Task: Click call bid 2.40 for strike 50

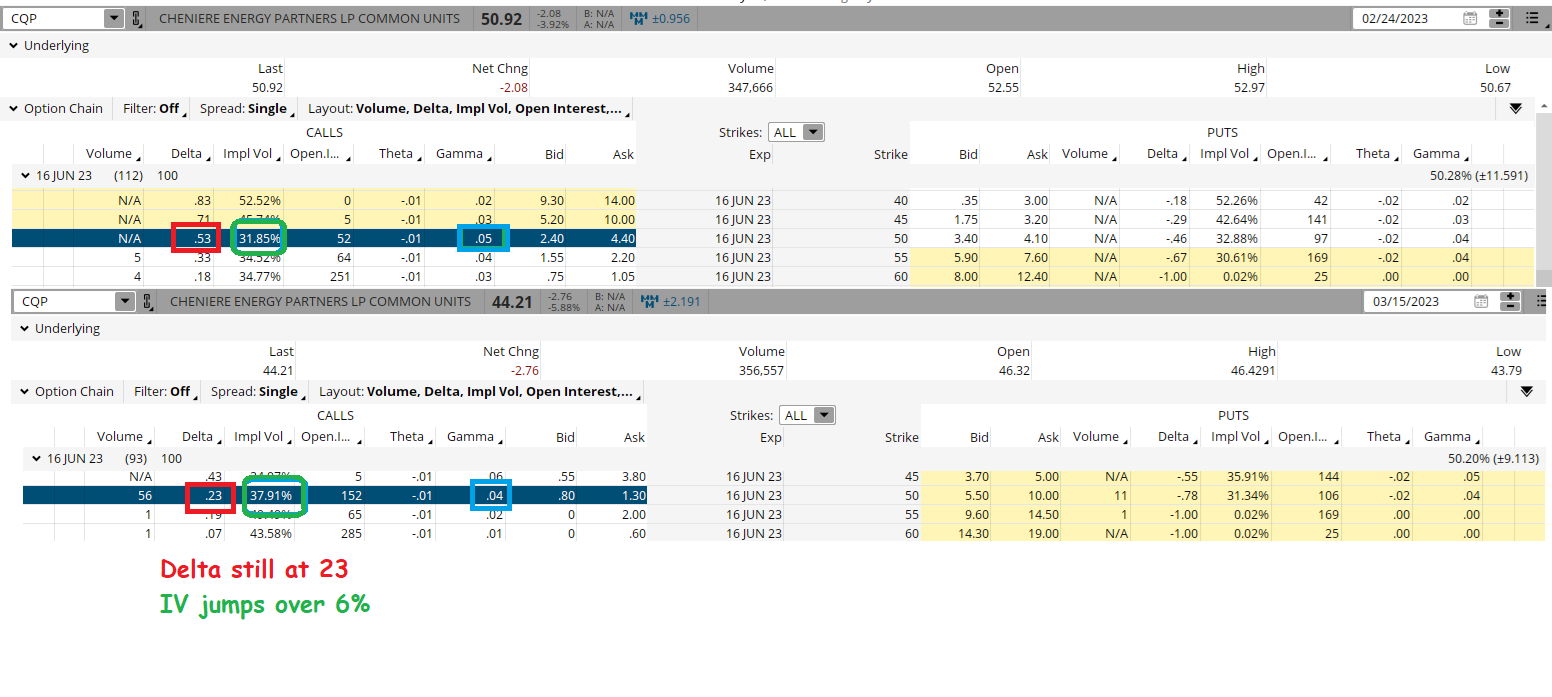Action: pos(551,239)
